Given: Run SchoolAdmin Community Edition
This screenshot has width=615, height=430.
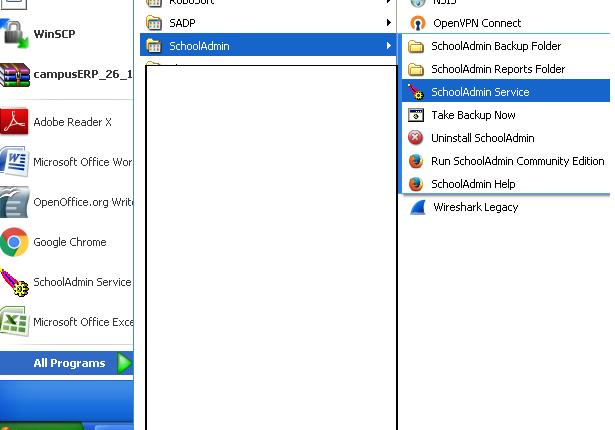Looking at the screenshot, I should pos(517,161).
